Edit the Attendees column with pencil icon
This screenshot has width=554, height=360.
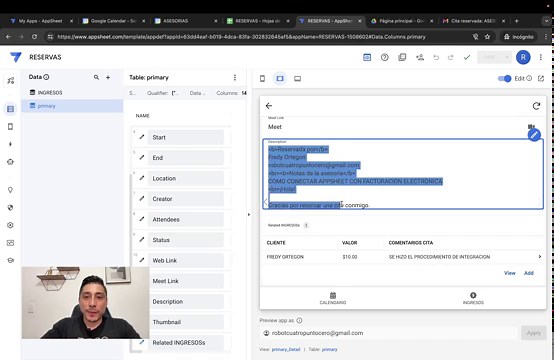[x=142, y=219]
